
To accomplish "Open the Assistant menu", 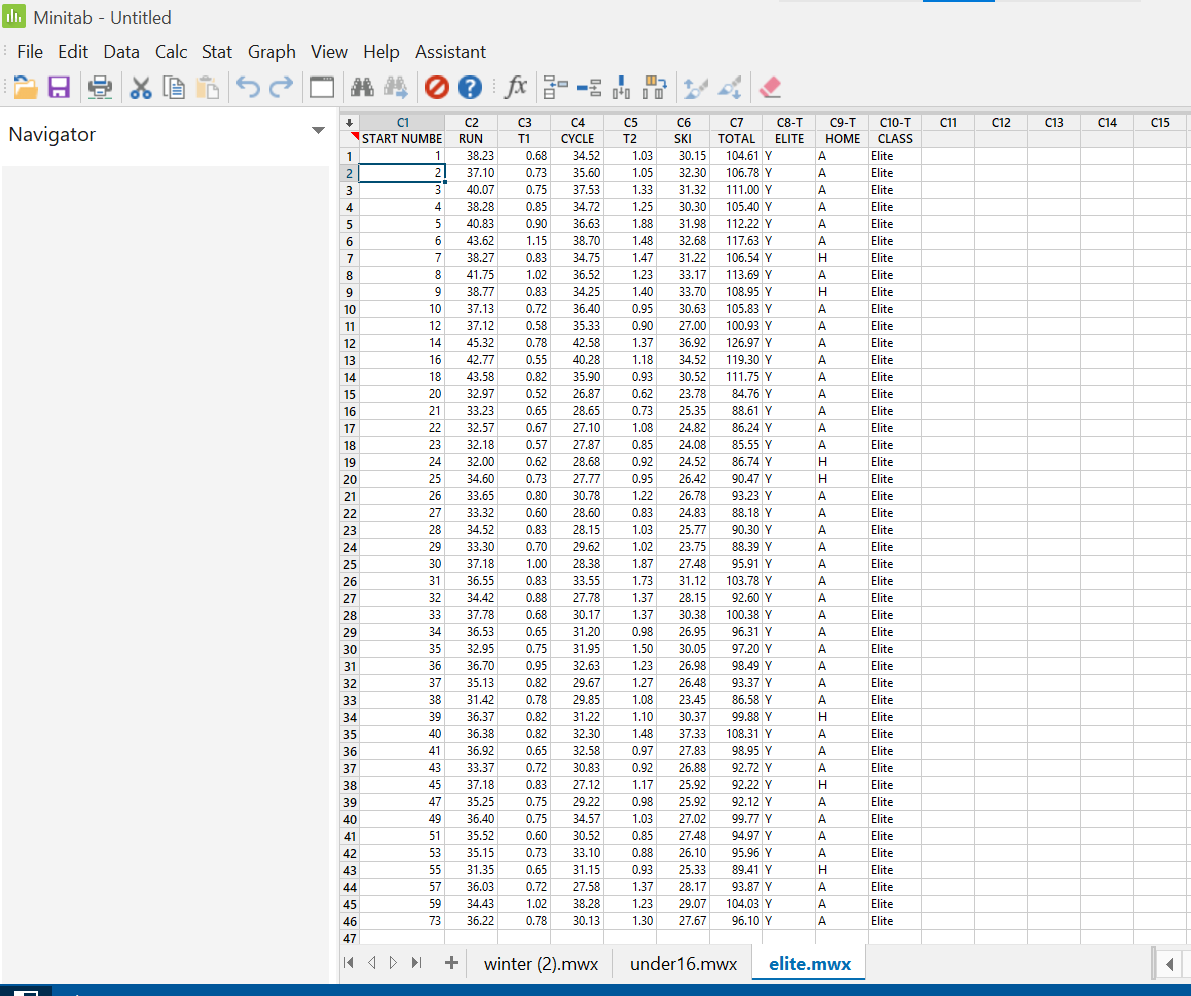I will pyautogui.click(x=450, y=51).
